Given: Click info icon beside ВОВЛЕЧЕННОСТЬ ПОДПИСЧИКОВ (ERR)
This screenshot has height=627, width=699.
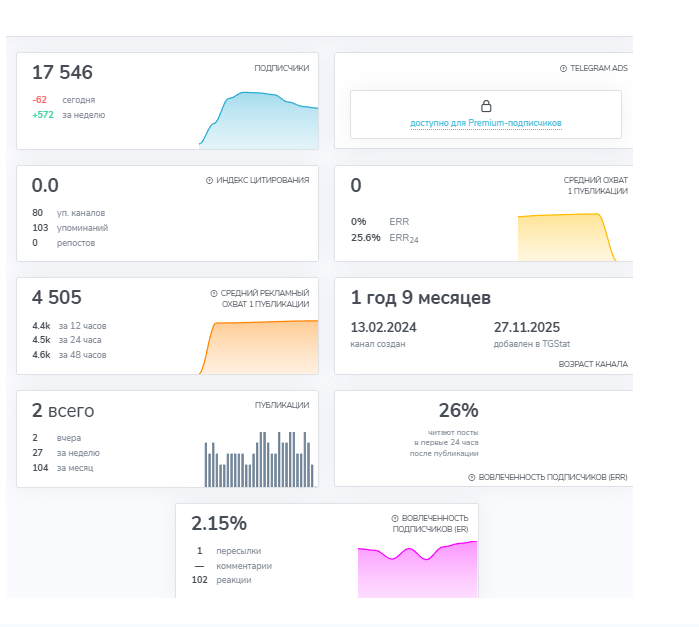Looking at the screenshot, I should (x=473, y=477).
